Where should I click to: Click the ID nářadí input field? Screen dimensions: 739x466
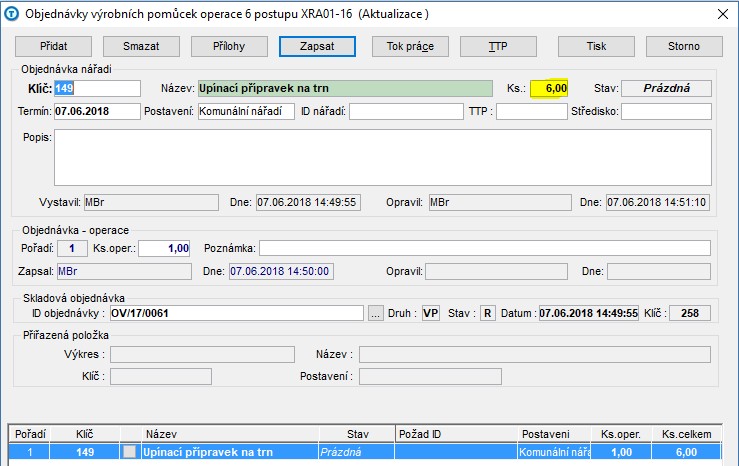point(406,111)
